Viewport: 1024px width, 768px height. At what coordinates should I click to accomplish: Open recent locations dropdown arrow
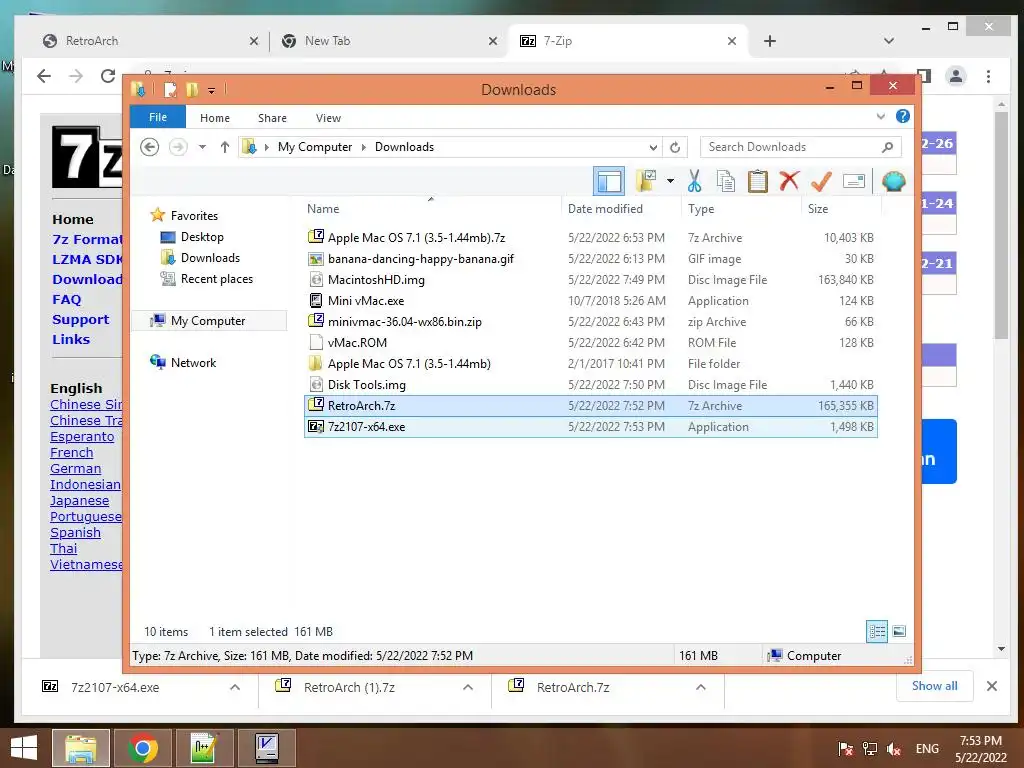202,147
